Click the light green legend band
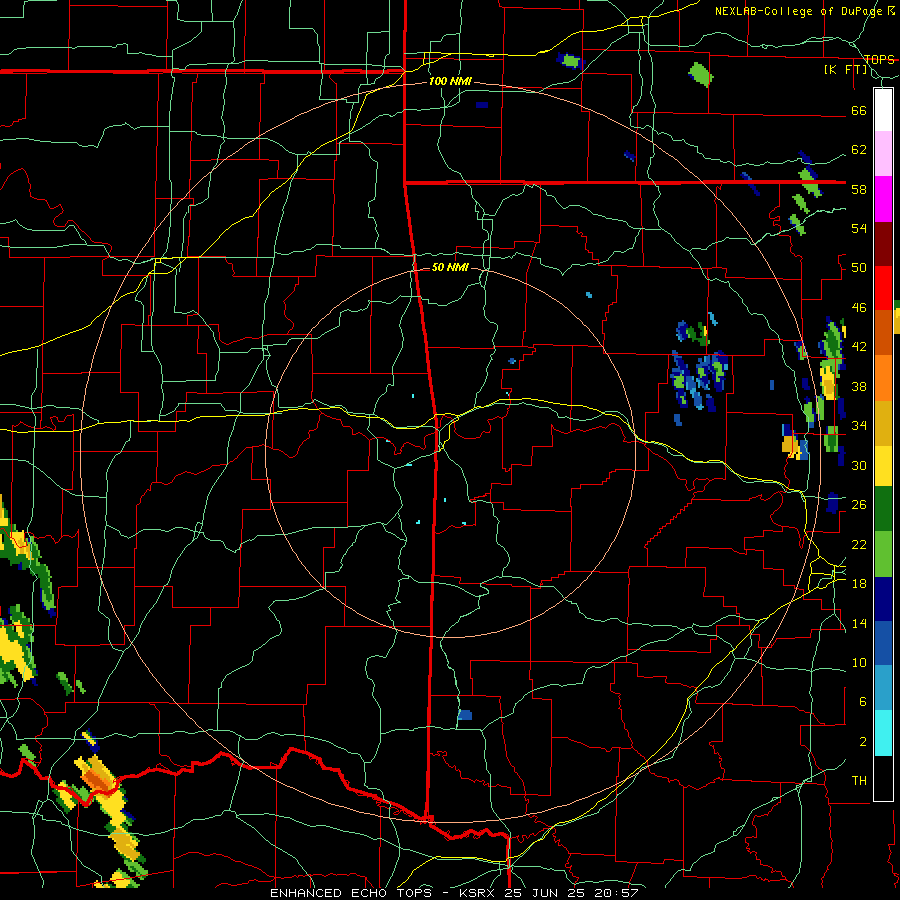Screen dimensions: 900x900 883,554
